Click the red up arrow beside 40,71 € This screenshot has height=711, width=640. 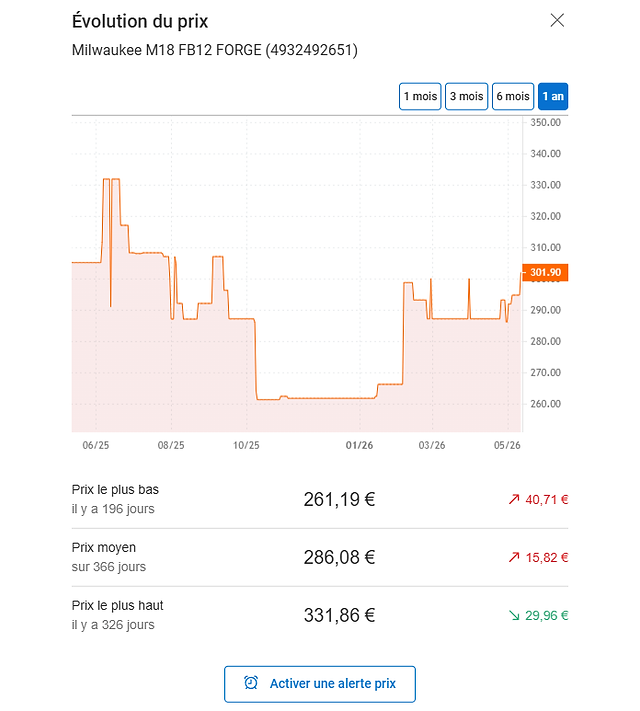coord(514,499)
